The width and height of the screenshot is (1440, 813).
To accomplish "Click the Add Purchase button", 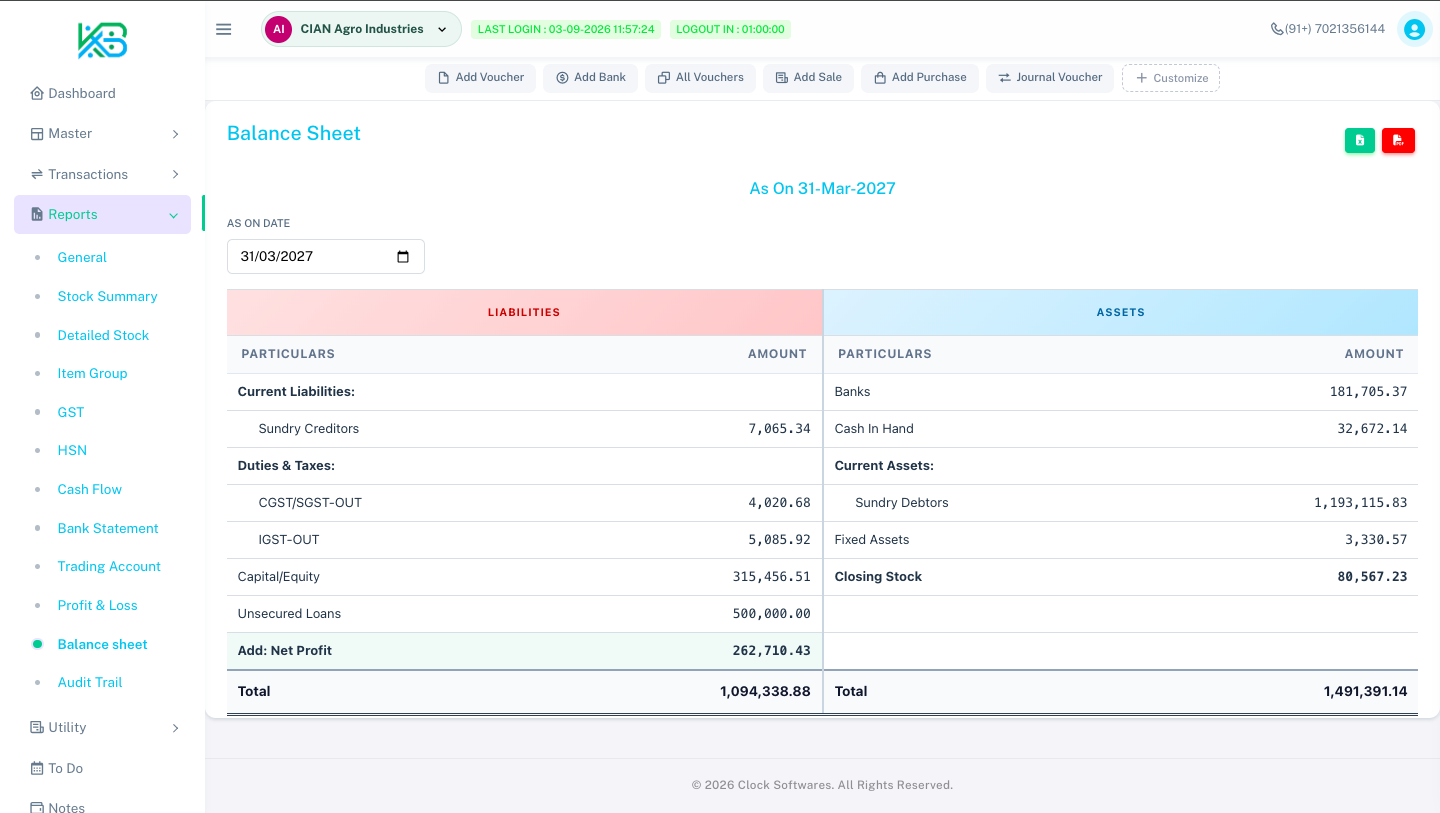I will (920, 78).
